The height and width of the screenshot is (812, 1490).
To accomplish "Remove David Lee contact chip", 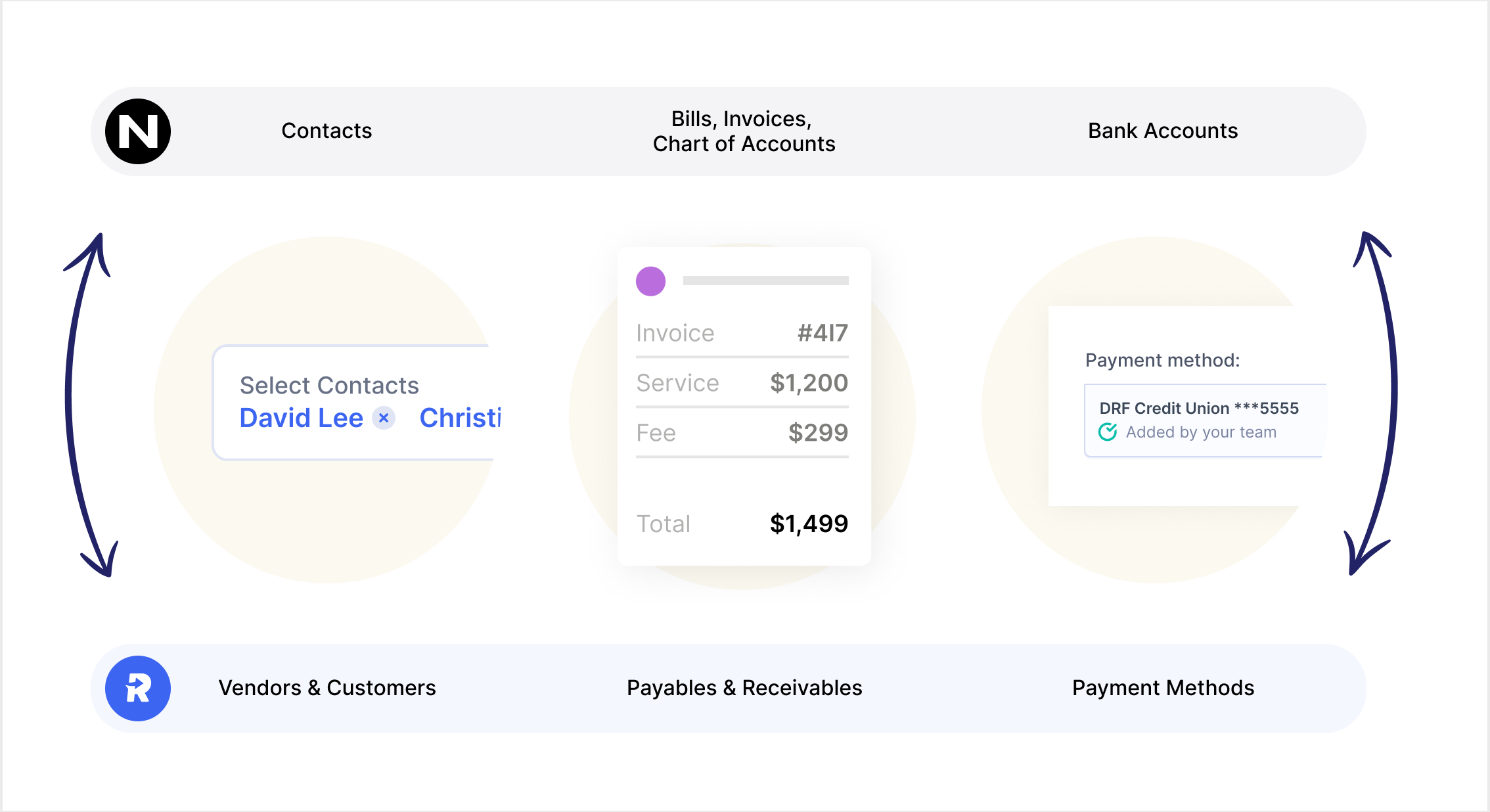I will click(384, 418).
